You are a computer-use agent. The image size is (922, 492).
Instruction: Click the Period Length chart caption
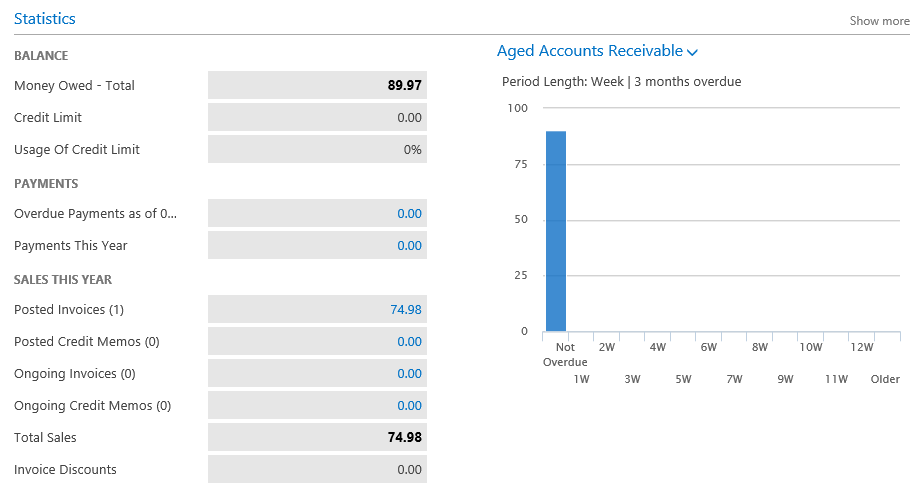coord(619,82)
